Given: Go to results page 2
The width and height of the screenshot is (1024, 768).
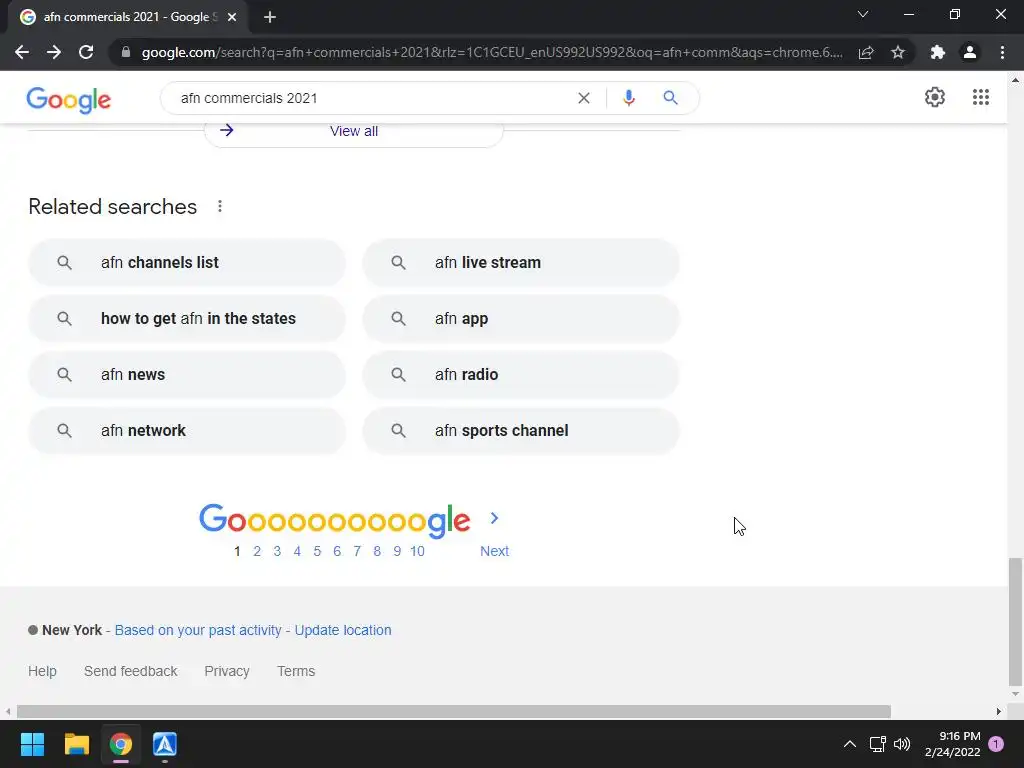Looking at the screenshot, I should coord(257,551).
